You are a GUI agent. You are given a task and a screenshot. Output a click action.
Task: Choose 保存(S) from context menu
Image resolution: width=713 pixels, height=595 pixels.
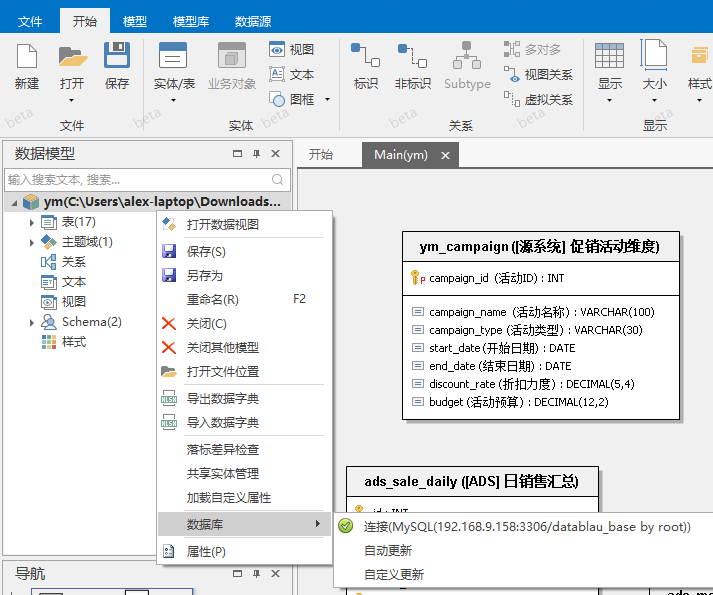[x=245, y=252]
